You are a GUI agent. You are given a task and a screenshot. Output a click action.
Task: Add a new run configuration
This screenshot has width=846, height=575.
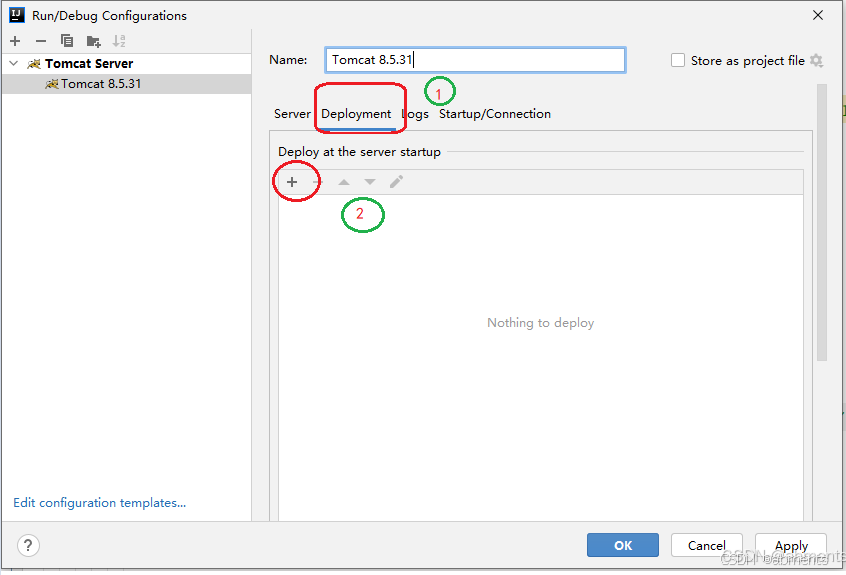pyautogui.click(x=15, y=41)
